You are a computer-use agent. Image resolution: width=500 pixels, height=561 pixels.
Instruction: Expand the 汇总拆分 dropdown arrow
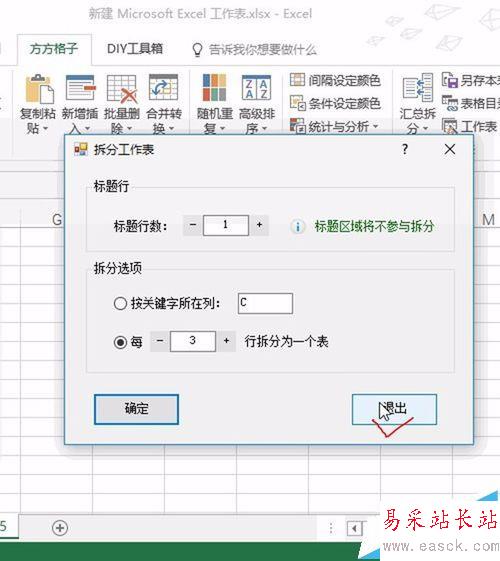pyautogui.click(x=426, y=128)
